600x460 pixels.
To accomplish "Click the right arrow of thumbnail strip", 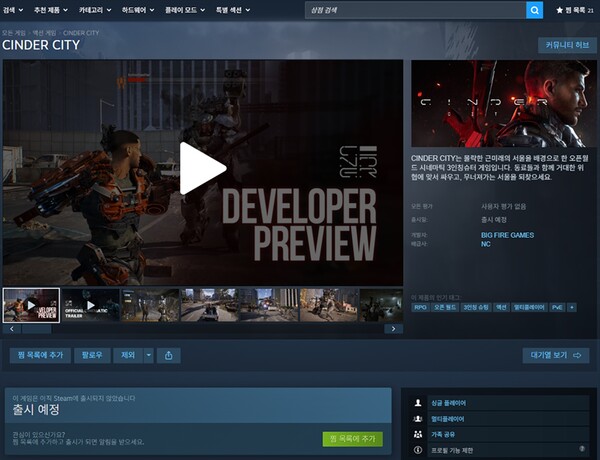I will click(x=393, y=329).
